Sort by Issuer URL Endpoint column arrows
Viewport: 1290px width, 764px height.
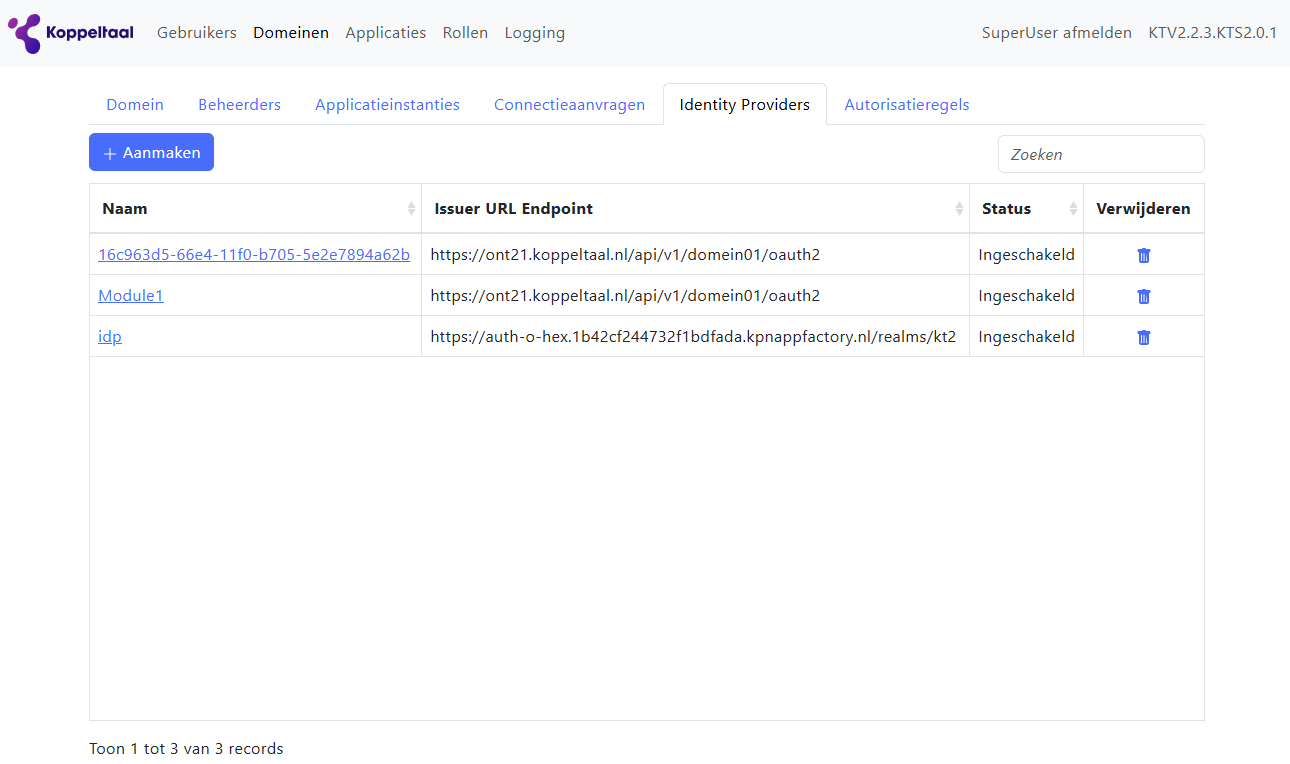[959, 209]
